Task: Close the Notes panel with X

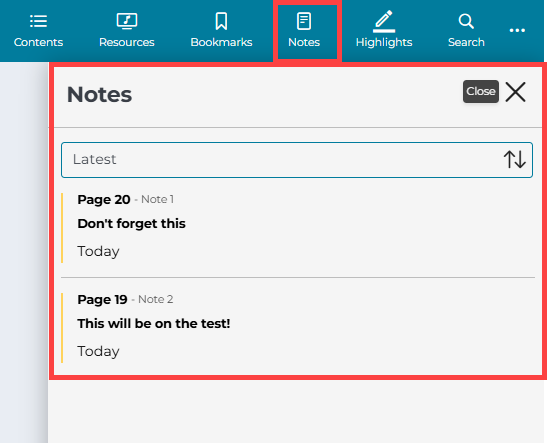Action: point(515,92)
